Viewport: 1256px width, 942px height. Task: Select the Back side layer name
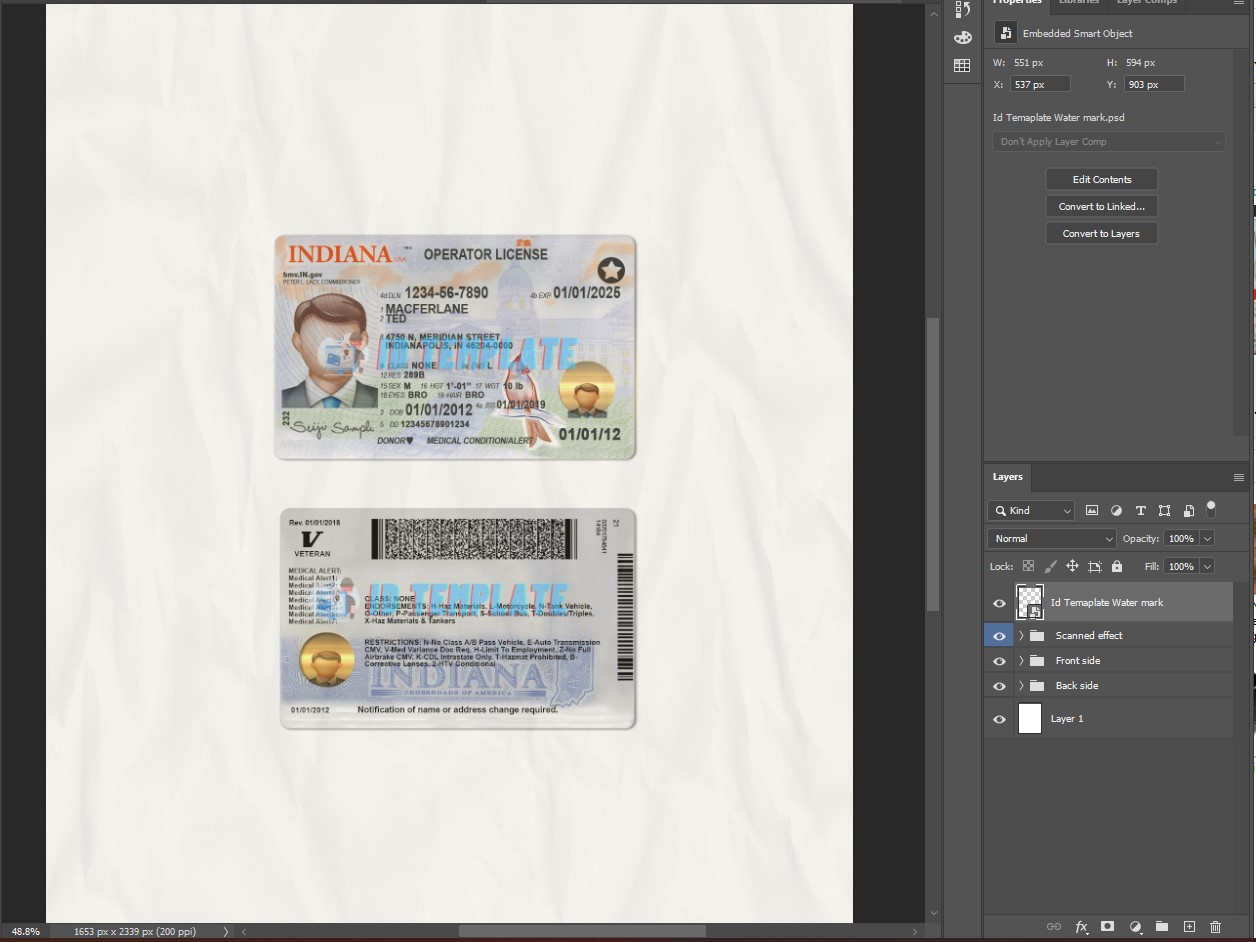(1077, 686)
